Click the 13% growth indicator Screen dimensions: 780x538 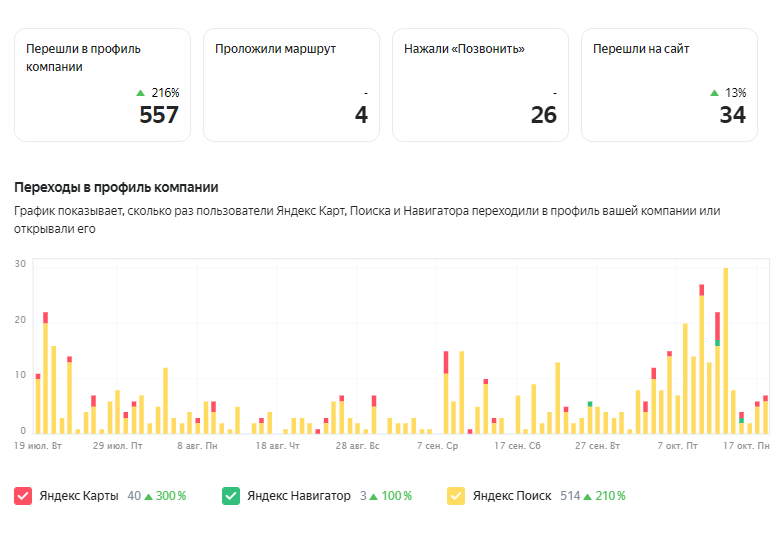click(x=728, y=93)
